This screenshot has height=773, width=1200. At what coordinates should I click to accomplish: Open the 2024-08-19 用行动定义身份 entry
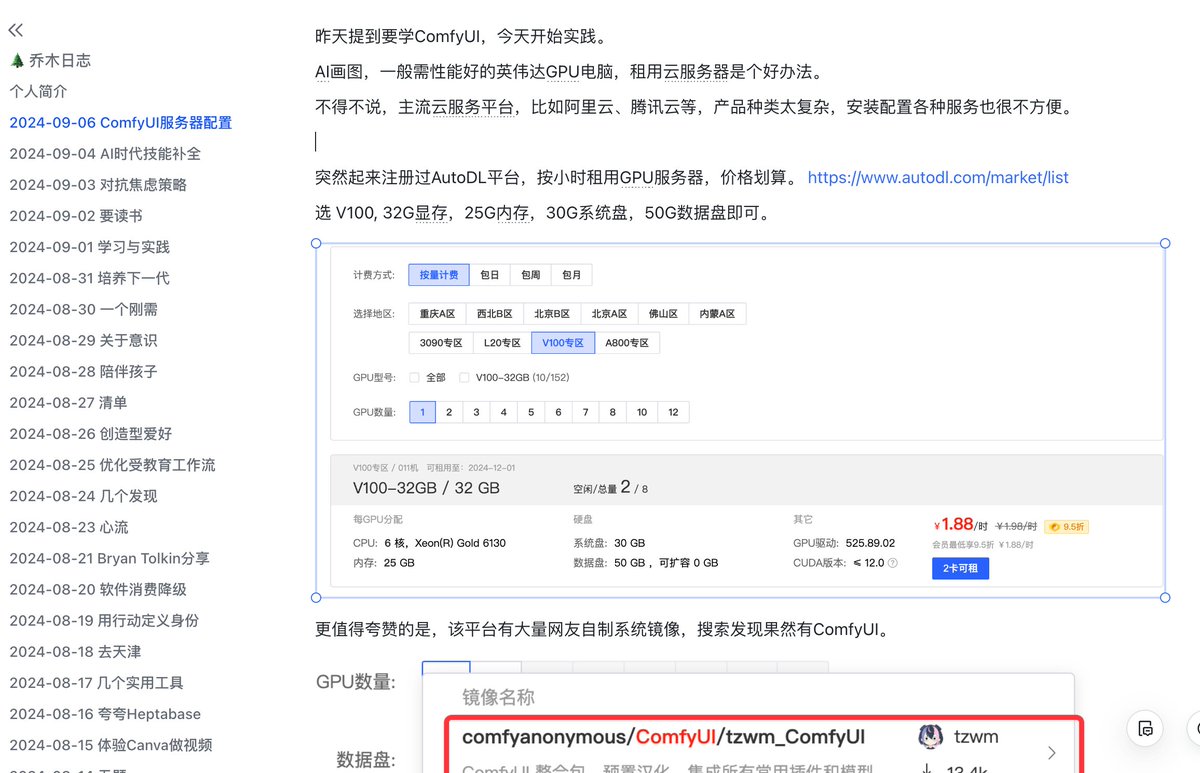tap(104, 620)
